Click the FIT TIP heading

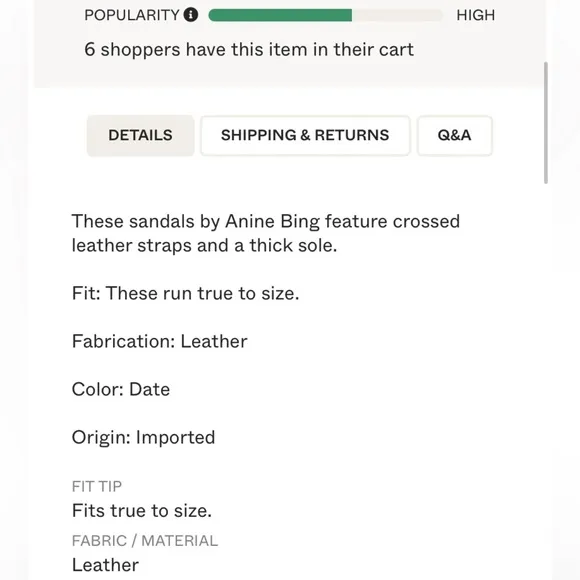click(x=97, y=486)
